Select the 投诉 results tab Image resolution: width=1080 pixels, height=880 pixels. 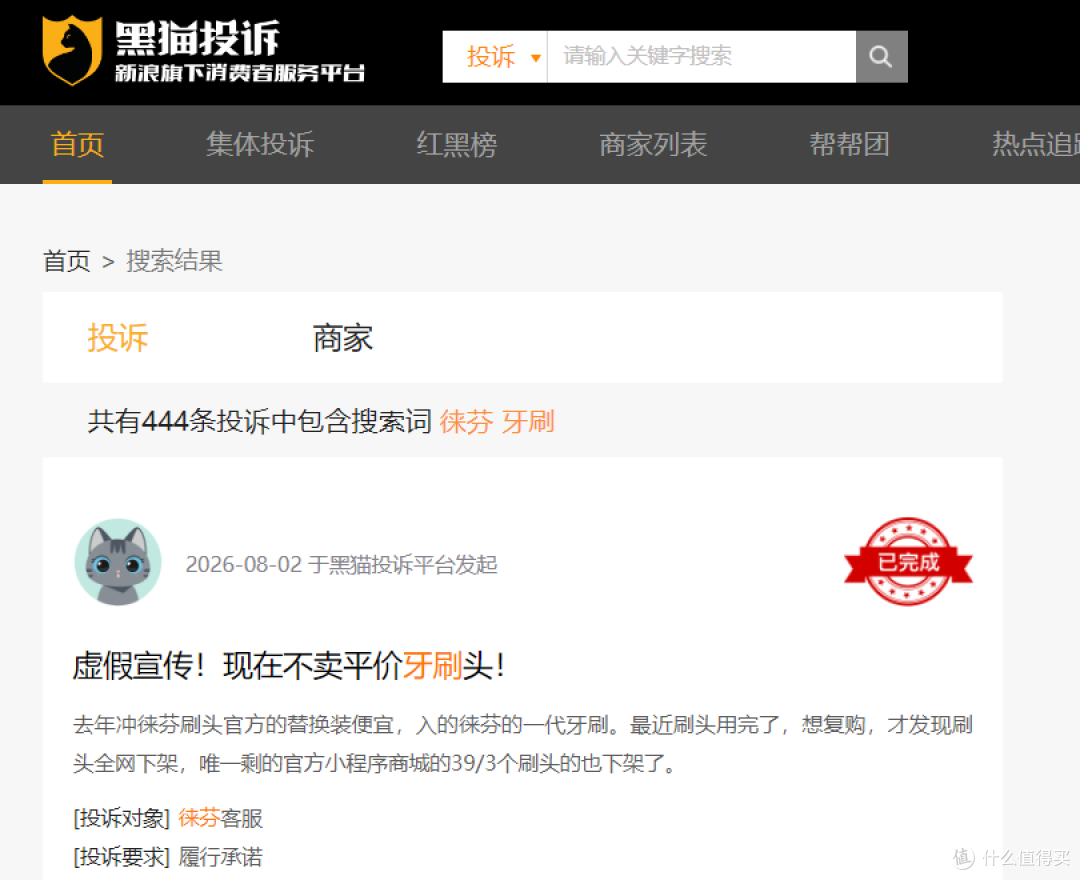click(x=118, y=338)
